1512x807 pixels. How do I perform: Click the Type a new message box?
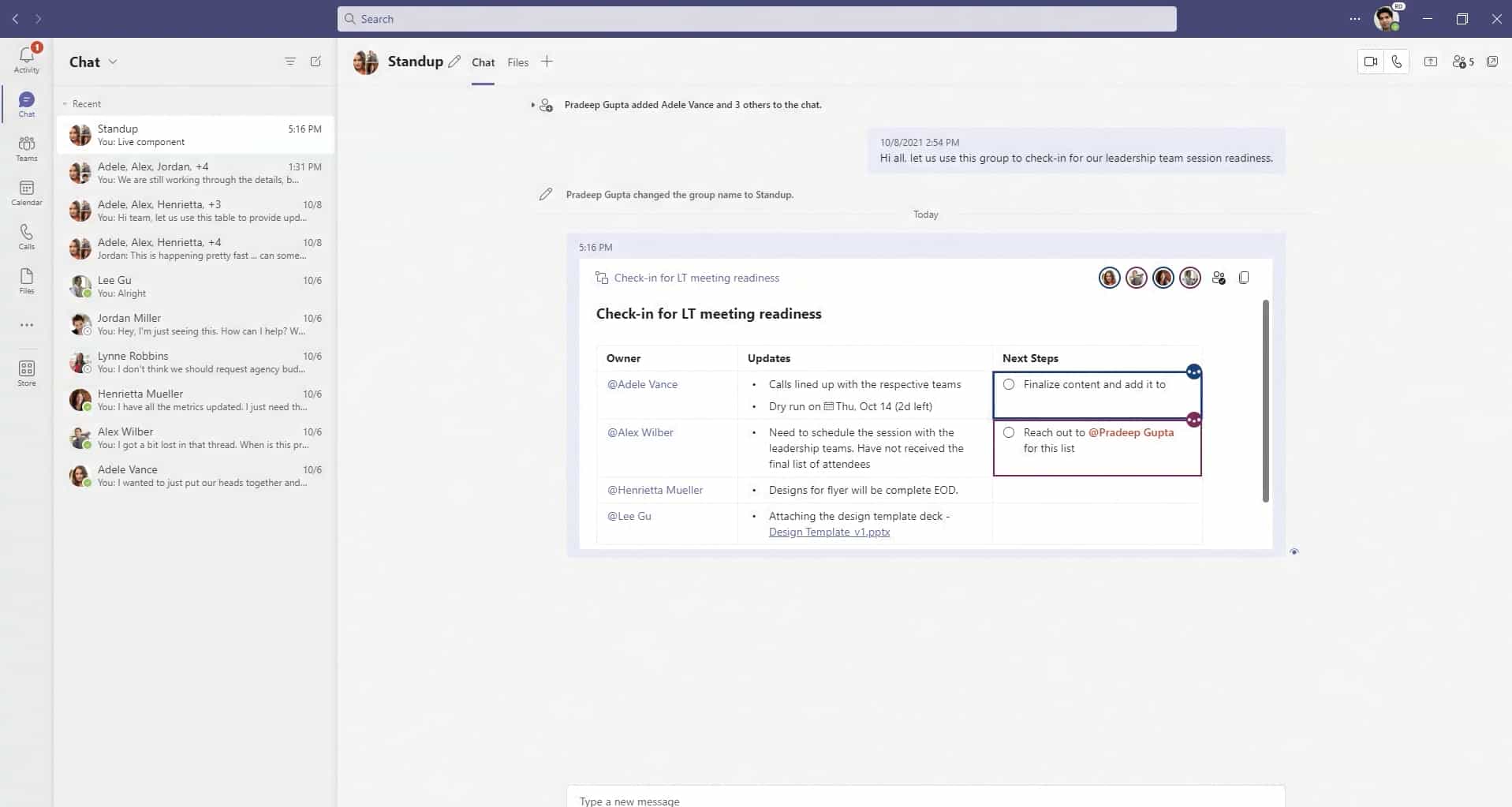pos(926,797)
